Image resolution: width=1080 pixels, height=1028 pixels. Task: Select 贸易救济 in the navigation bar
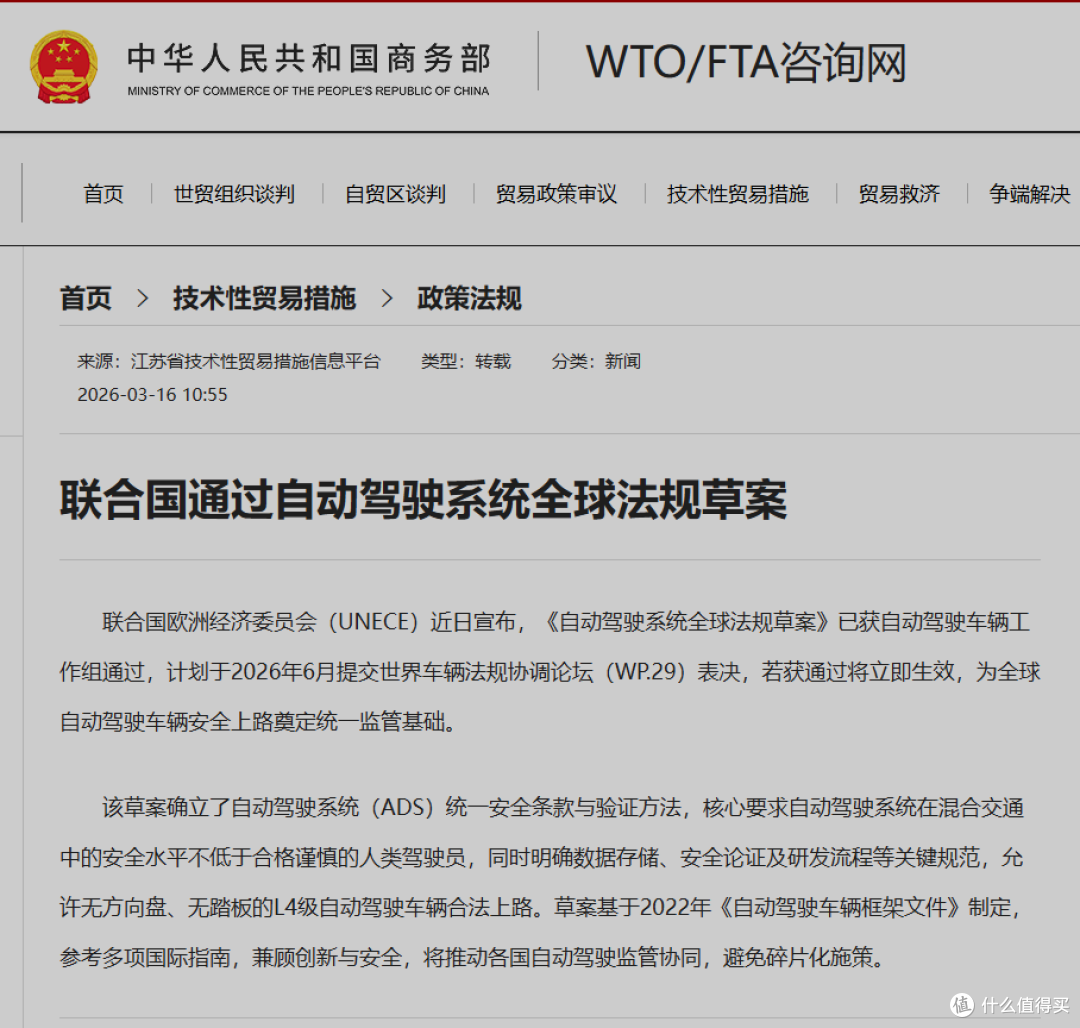899,194
